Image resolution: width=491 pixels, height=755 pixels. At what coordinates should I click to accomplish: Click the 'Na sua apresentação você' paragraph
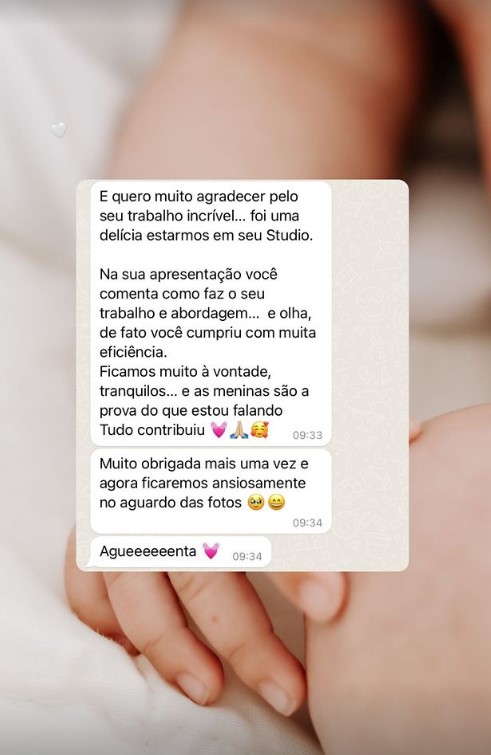[x=207, y=313]
